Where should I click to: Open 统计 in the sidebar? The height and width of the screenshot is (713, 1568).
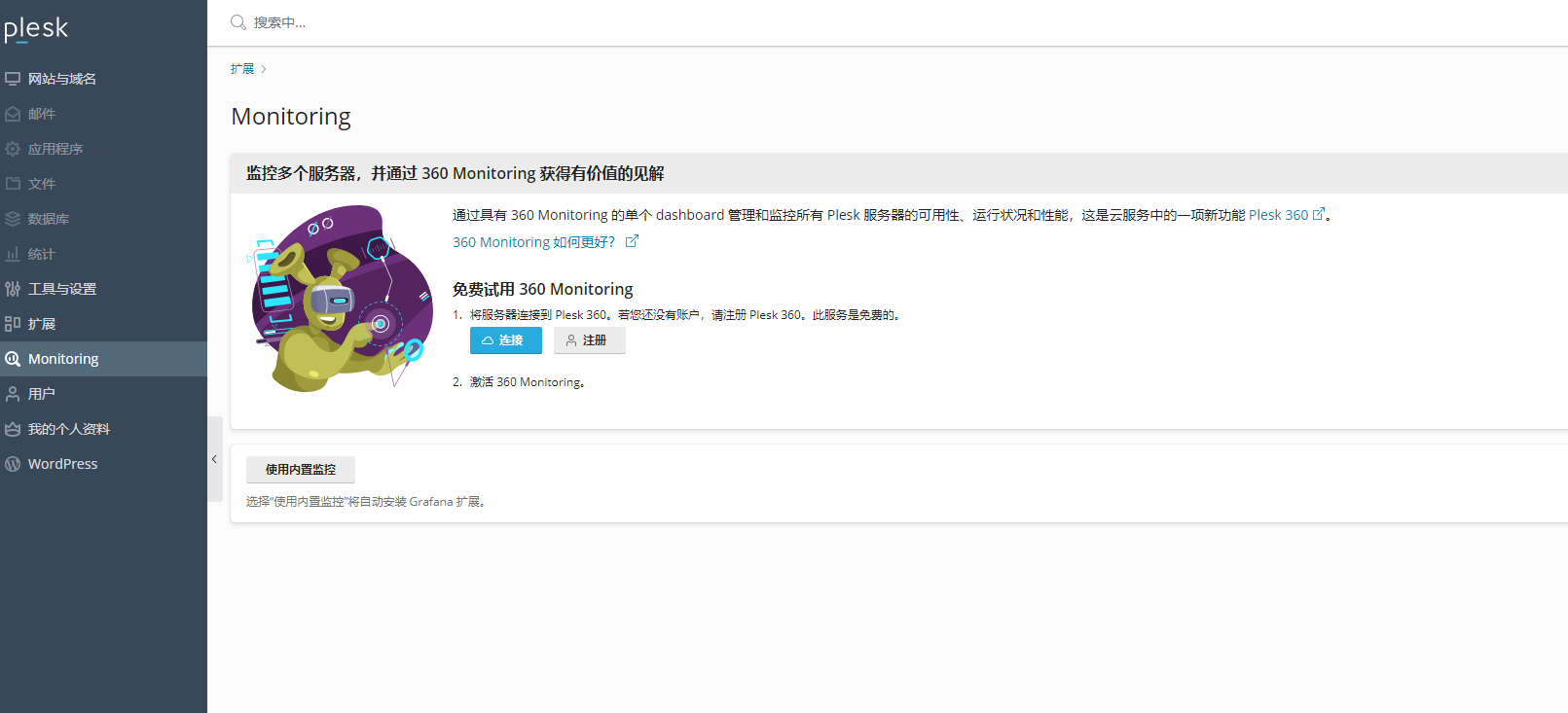click(103, 254)
